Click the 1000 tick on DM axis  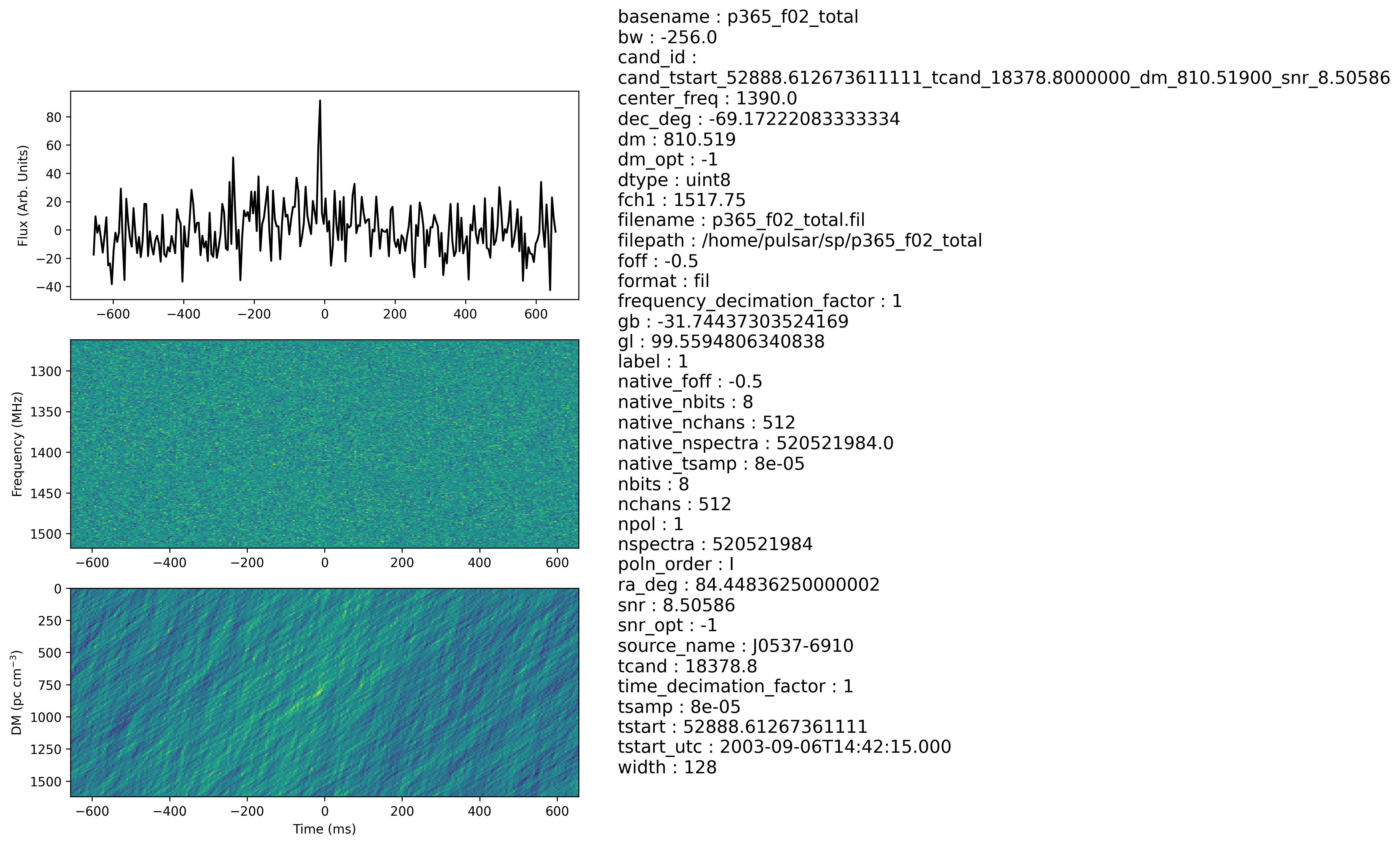(46, 717)
